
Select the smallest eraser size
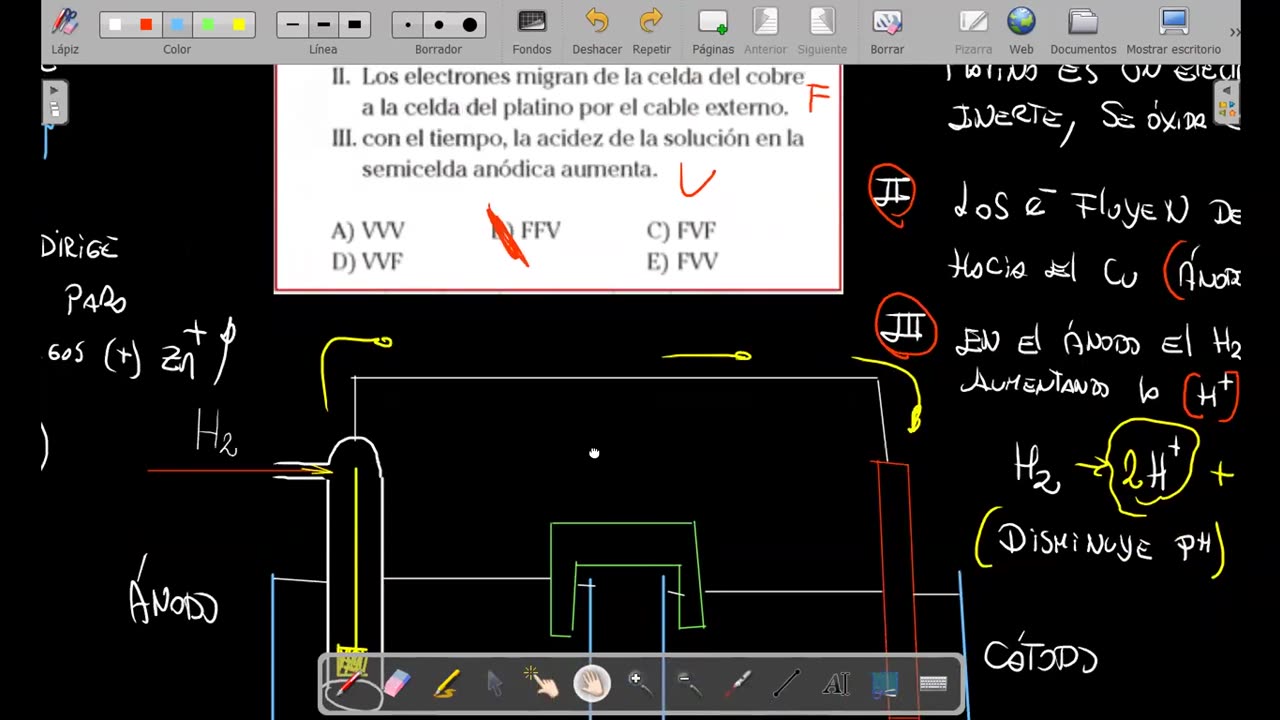click(x=408, y=25)
